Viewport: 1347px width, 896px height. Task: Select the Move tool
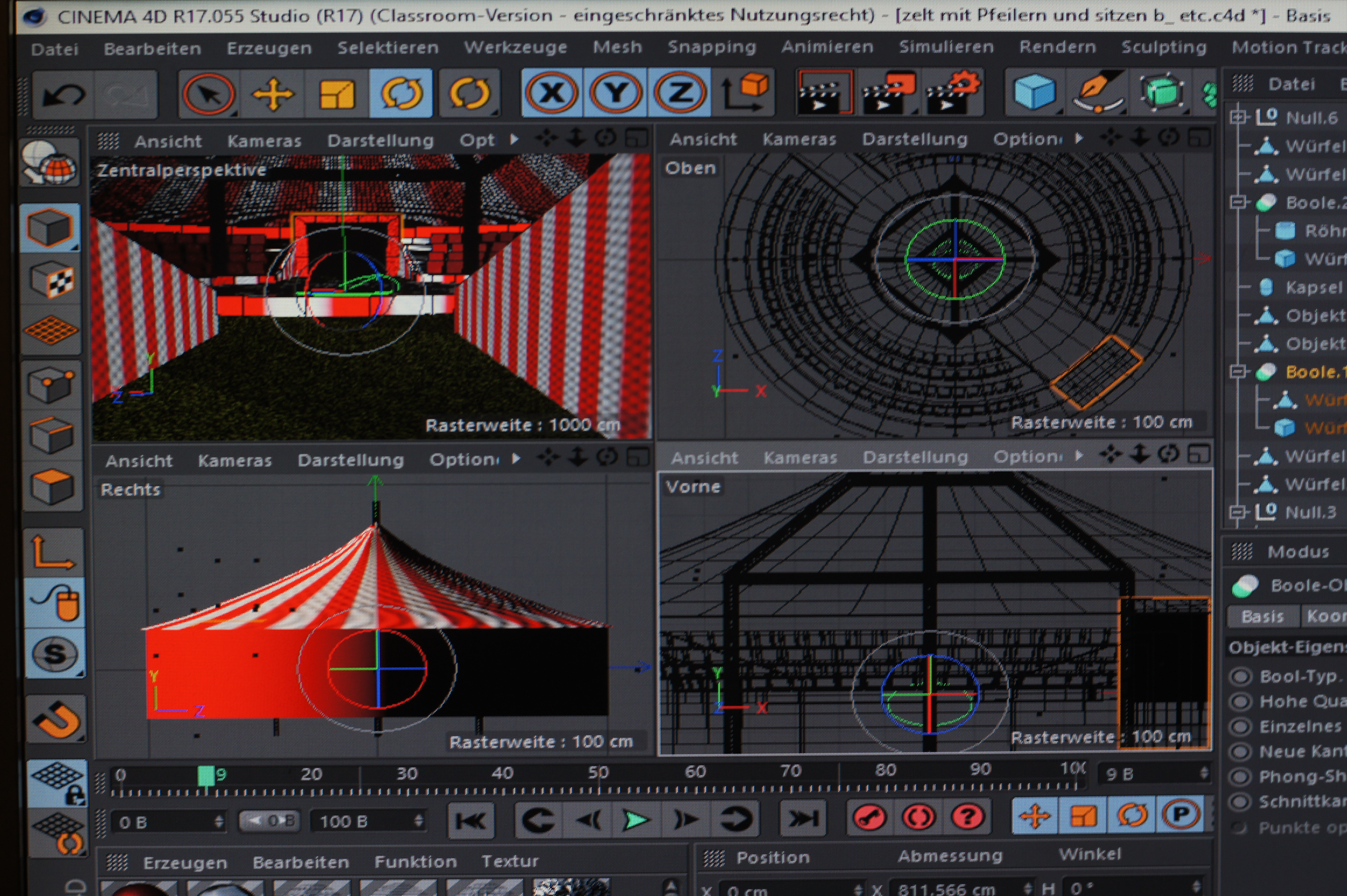click(273, 94)
